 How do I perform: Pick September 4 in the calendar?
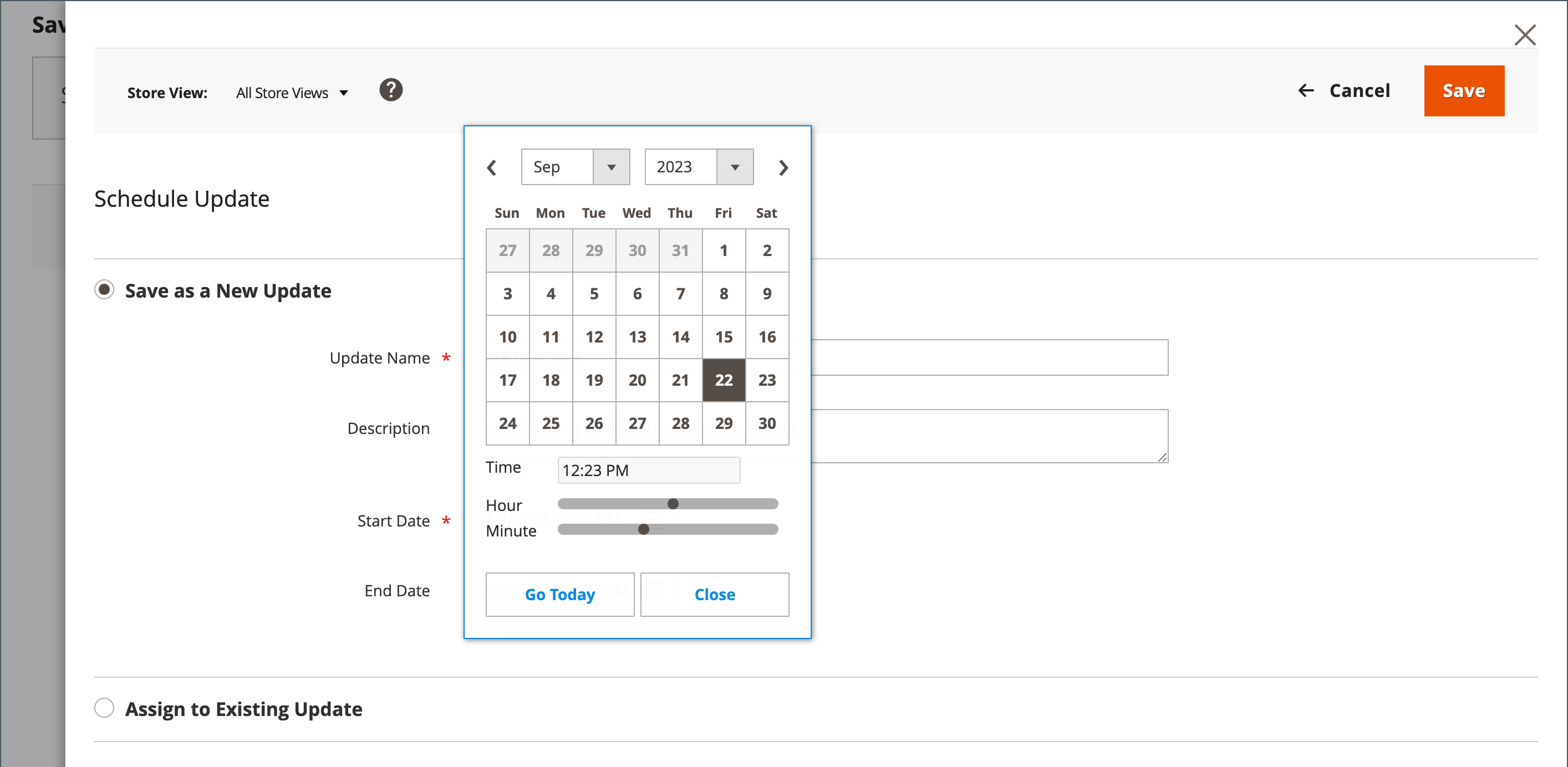coord(550,294)
